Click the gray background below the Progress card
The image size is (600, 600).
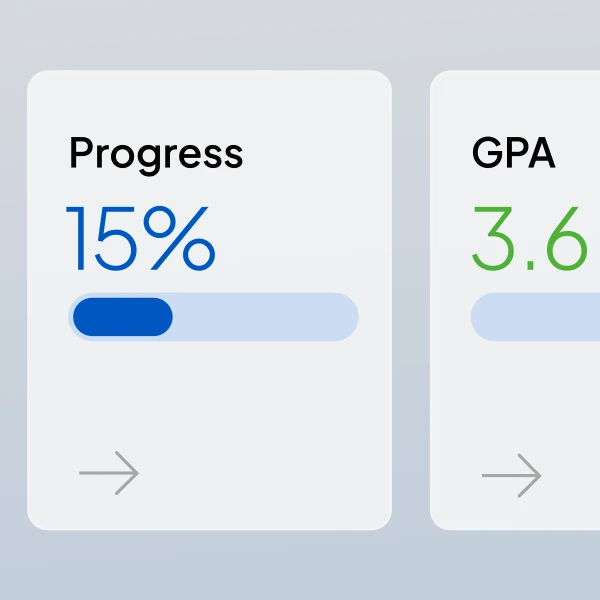coord(209,565)
